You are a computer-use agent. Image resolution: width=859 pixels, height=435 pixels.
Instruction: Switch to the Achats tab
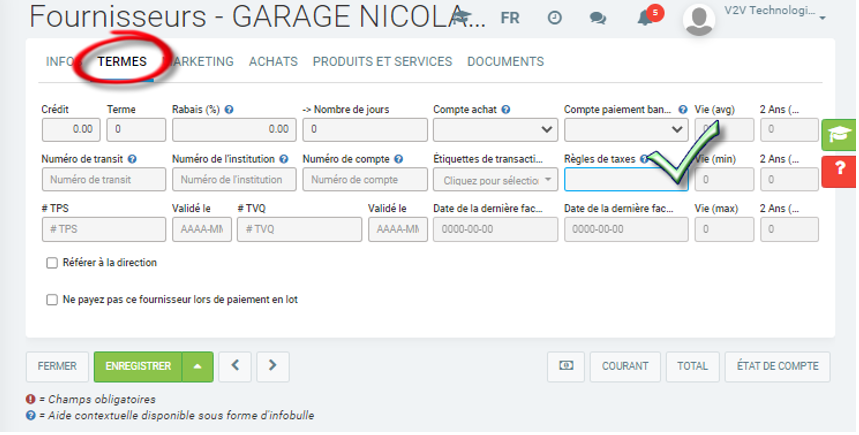pos(273,62)
